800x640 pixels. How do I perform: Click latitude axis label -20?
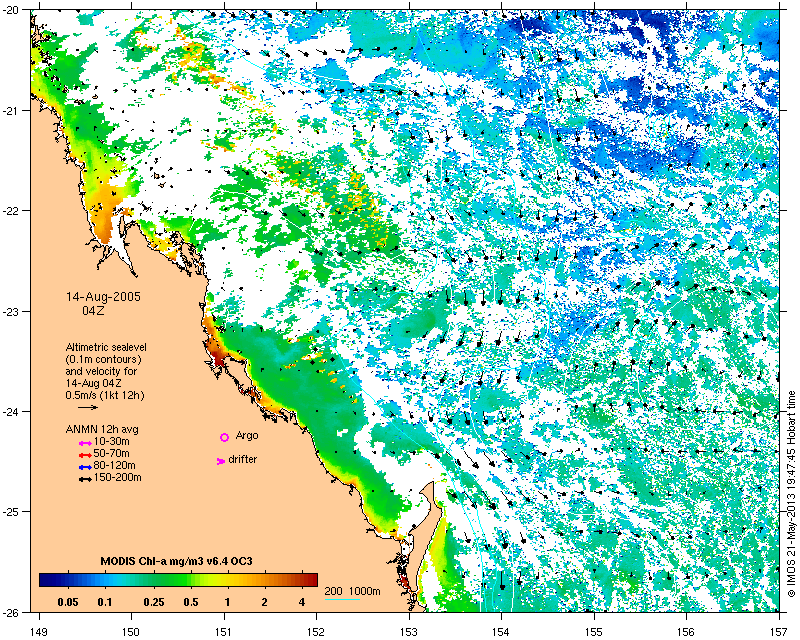coord(10,10)
